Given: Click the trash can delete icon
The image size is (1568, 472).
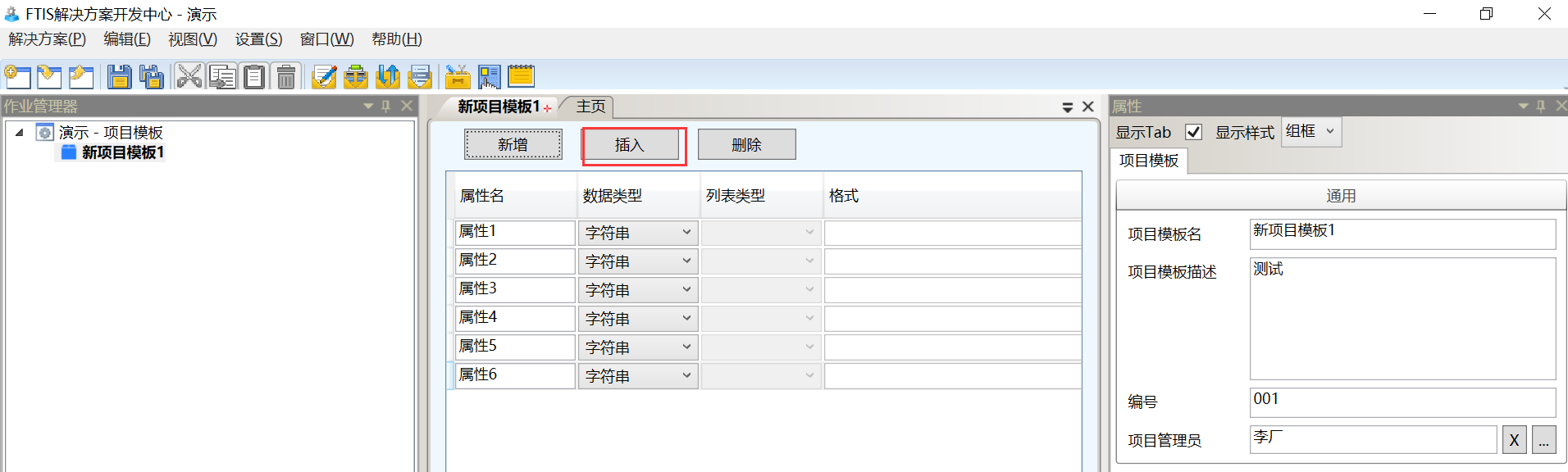Looking at the screenshot, I should click(286, 77).
